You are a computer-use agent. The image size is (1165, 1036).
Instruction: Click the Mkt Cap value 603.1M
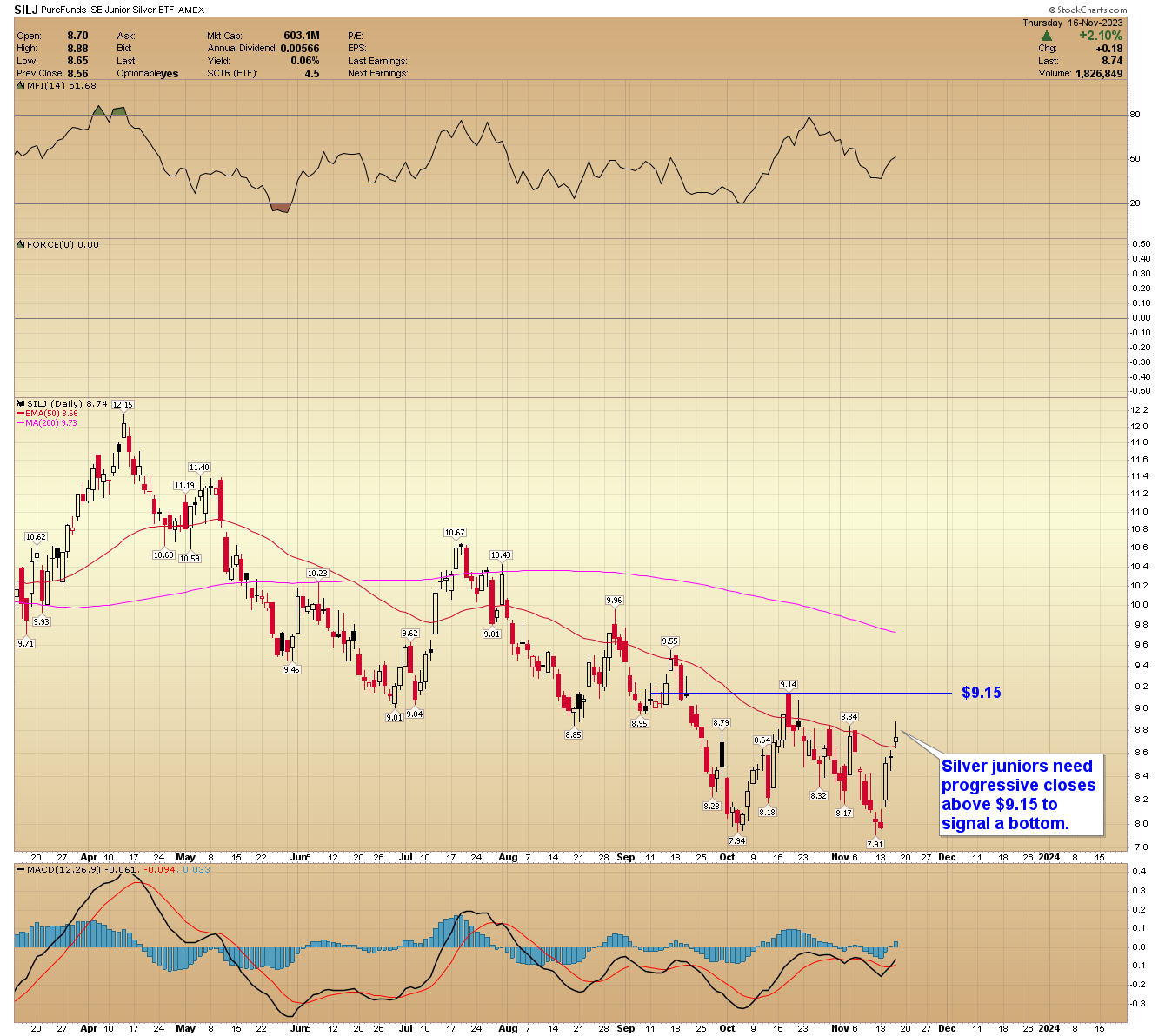tap(302, 36)
